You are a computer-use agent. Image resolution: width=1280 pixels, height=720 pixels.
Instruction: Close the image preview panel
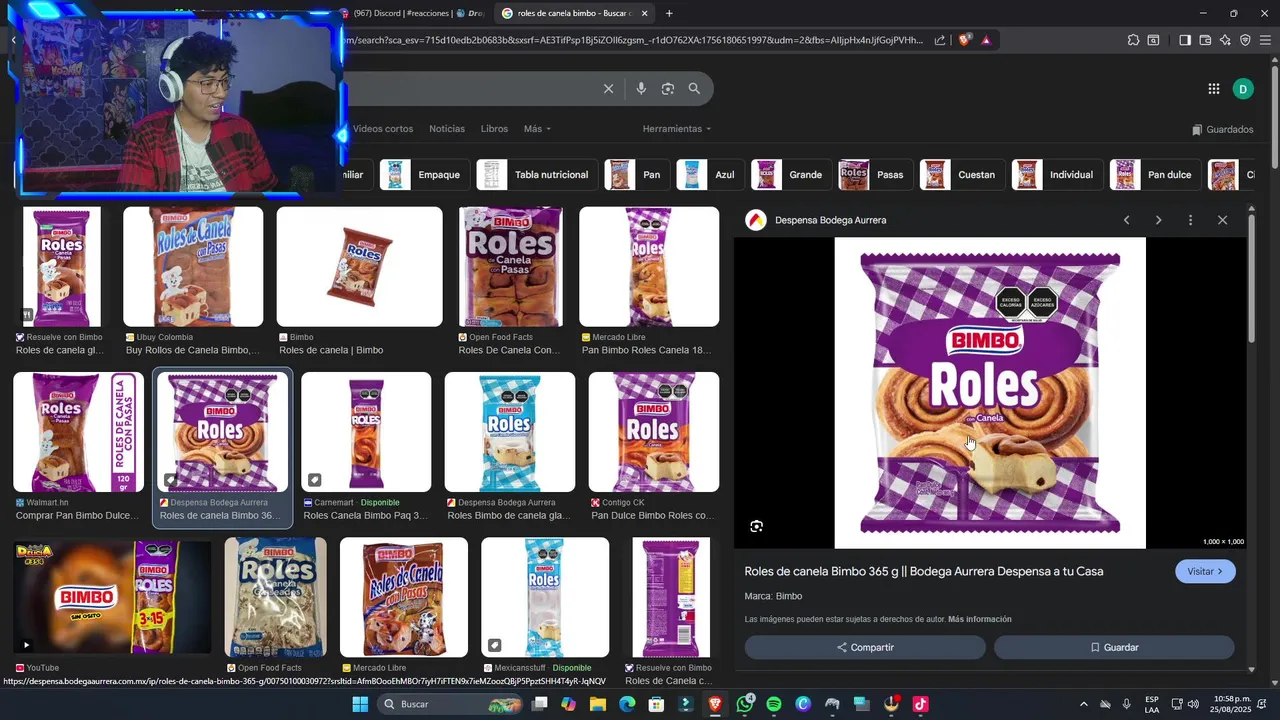click(1222, 220)
